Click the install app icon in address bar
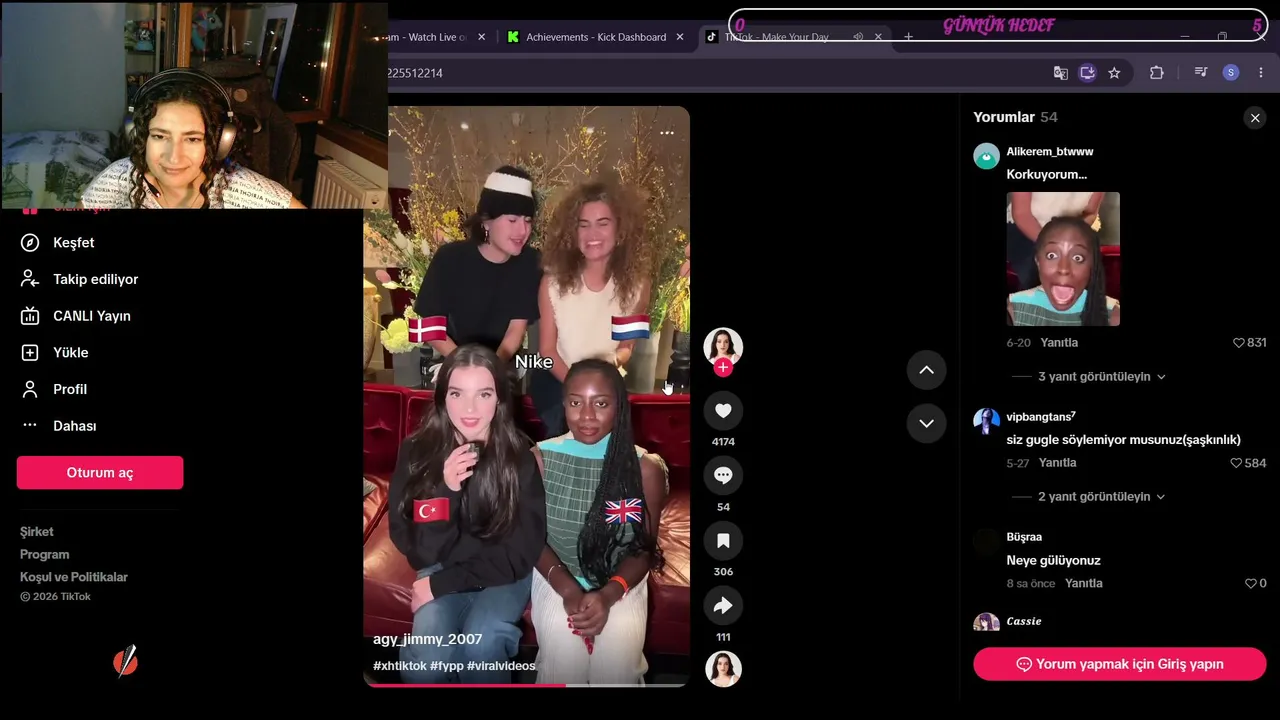This screenshot has width=1280, height=720. point(1088,73)
